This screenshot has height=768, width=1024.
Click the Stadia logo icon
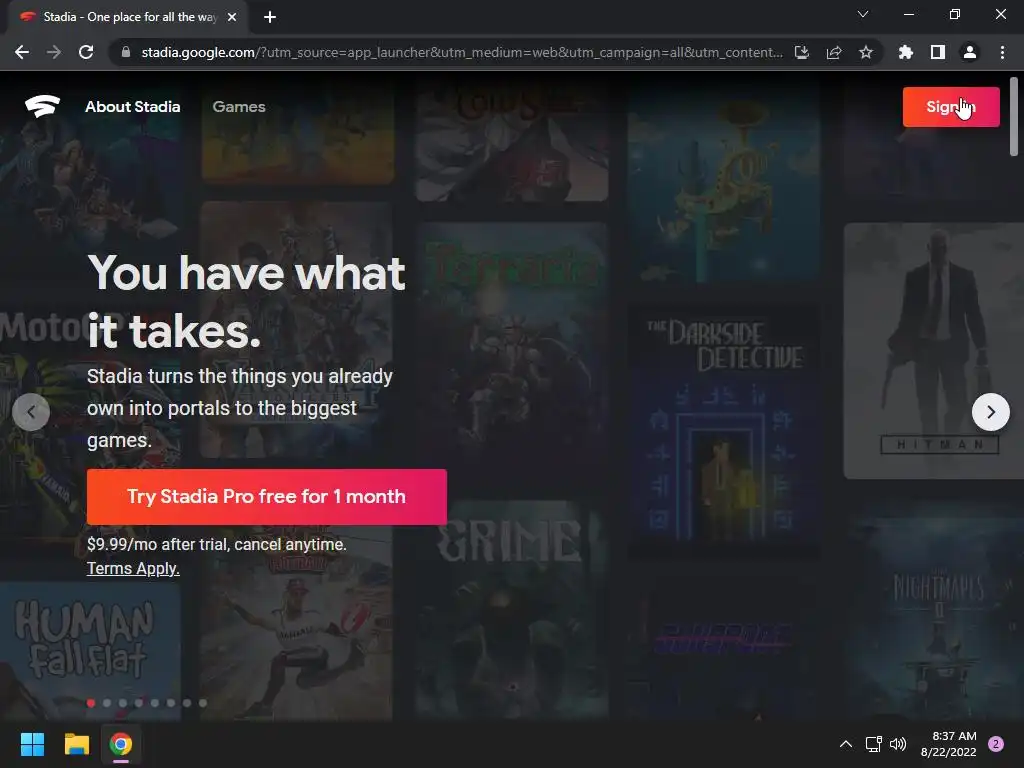coord(42,106)
